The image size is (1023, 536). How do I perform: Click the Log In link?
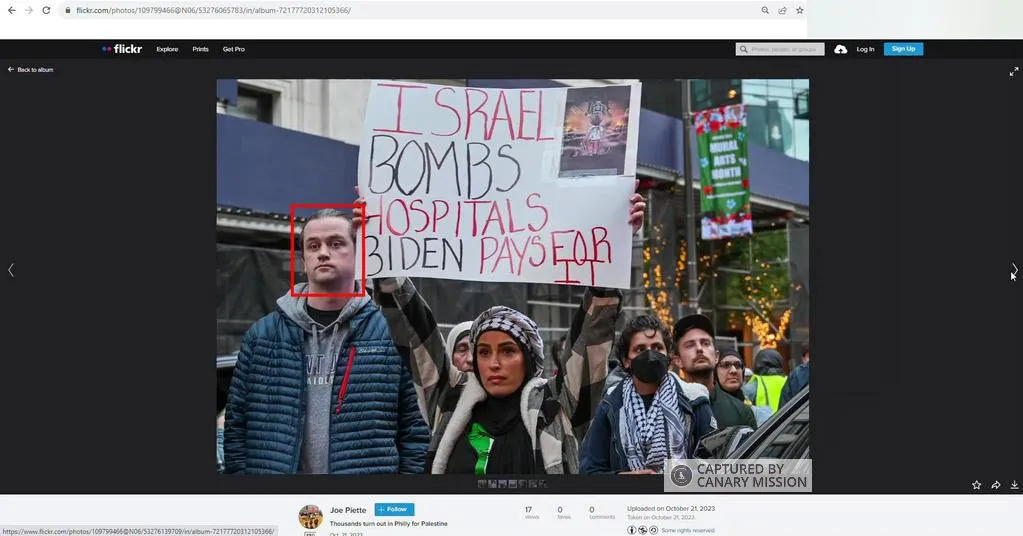pos(865,49)
